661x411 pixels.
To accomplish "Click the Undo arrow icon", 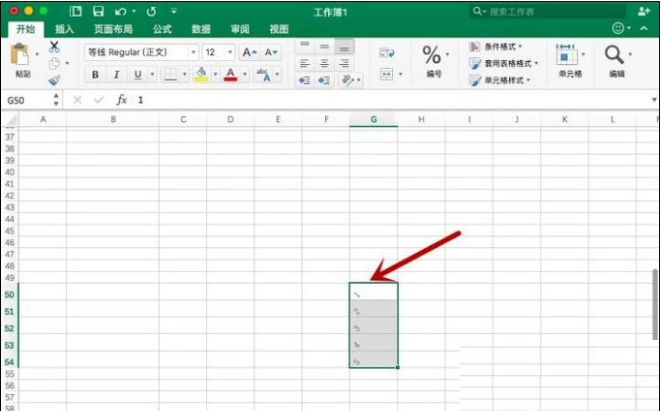I will coord(121,12).
